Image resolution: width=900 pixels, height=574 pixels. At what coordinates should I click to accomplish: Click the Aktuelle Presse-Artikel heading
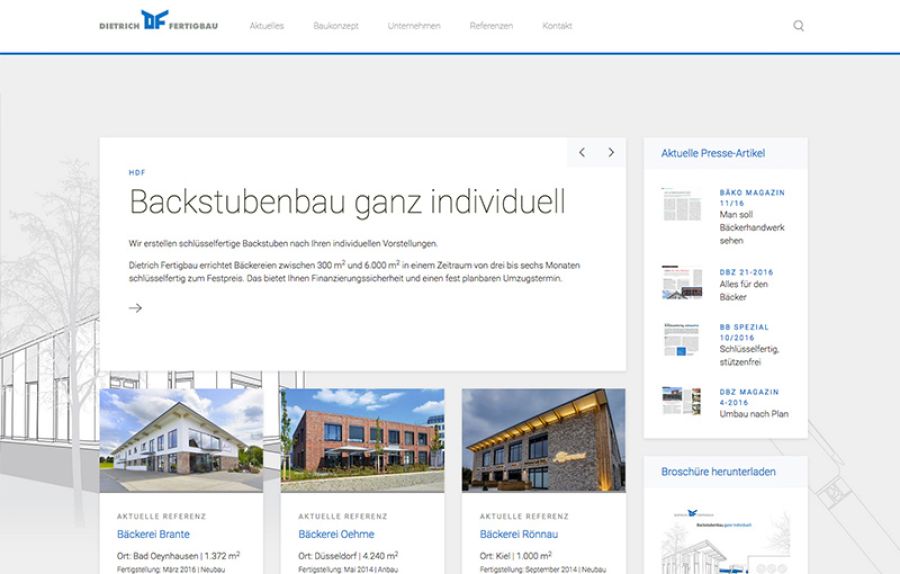[713, 153]
